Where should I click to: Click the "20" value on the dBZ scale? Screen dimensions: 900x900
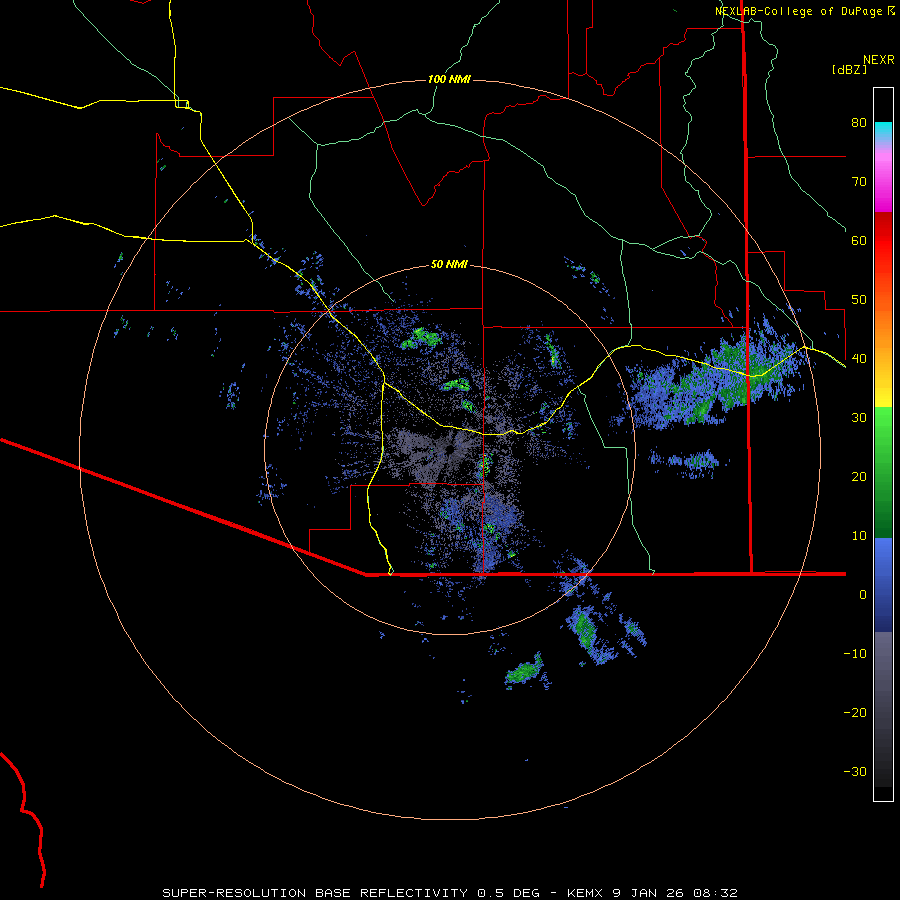pyautogui.click(x=859, y=477)
